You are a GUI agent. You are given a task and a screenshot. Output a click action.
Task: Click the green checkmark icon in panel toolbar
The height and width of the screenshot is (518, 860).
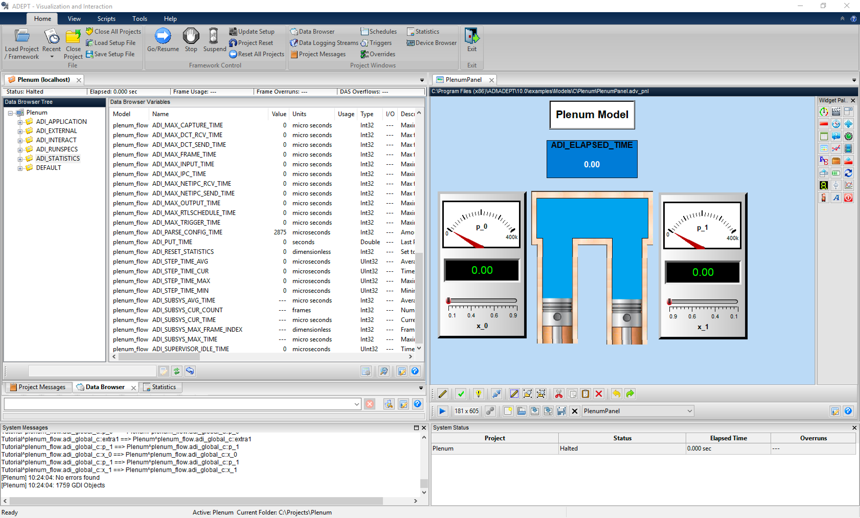(x=461, y=394)
